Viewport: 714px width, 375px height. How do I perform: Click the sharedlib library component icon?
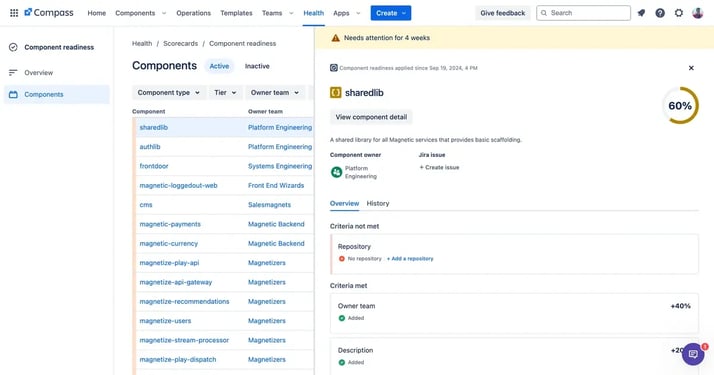(x=336, y=92)
